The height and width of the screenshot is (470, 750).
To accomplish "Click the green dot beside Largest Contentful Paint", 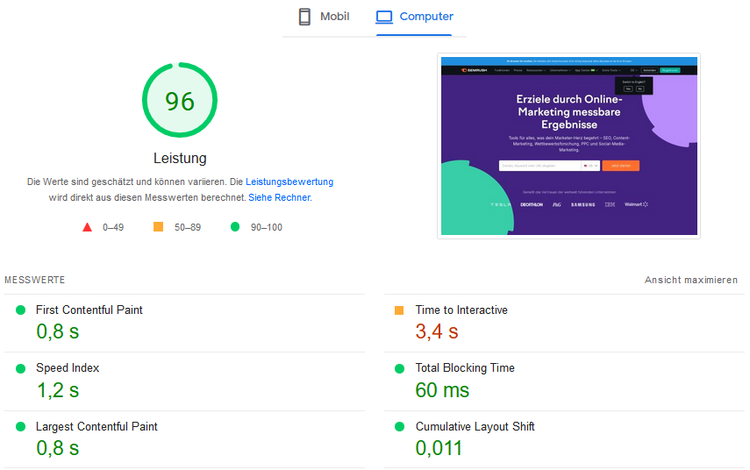I will 21,426.
